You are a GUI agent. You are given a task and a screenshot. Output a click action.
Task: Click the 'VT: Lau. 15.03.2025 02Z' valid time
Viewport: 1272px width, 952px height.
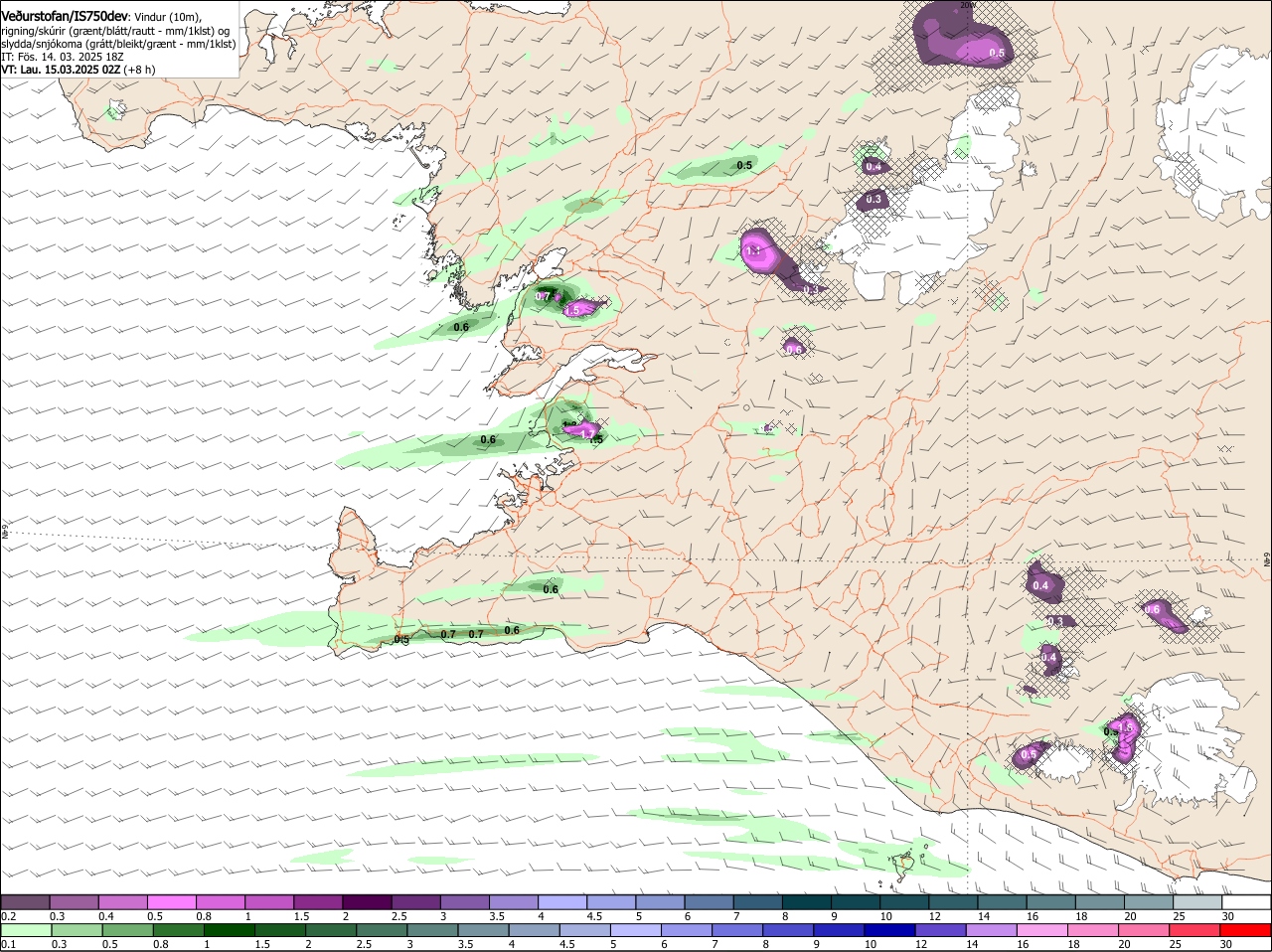[x=61, y=70]
